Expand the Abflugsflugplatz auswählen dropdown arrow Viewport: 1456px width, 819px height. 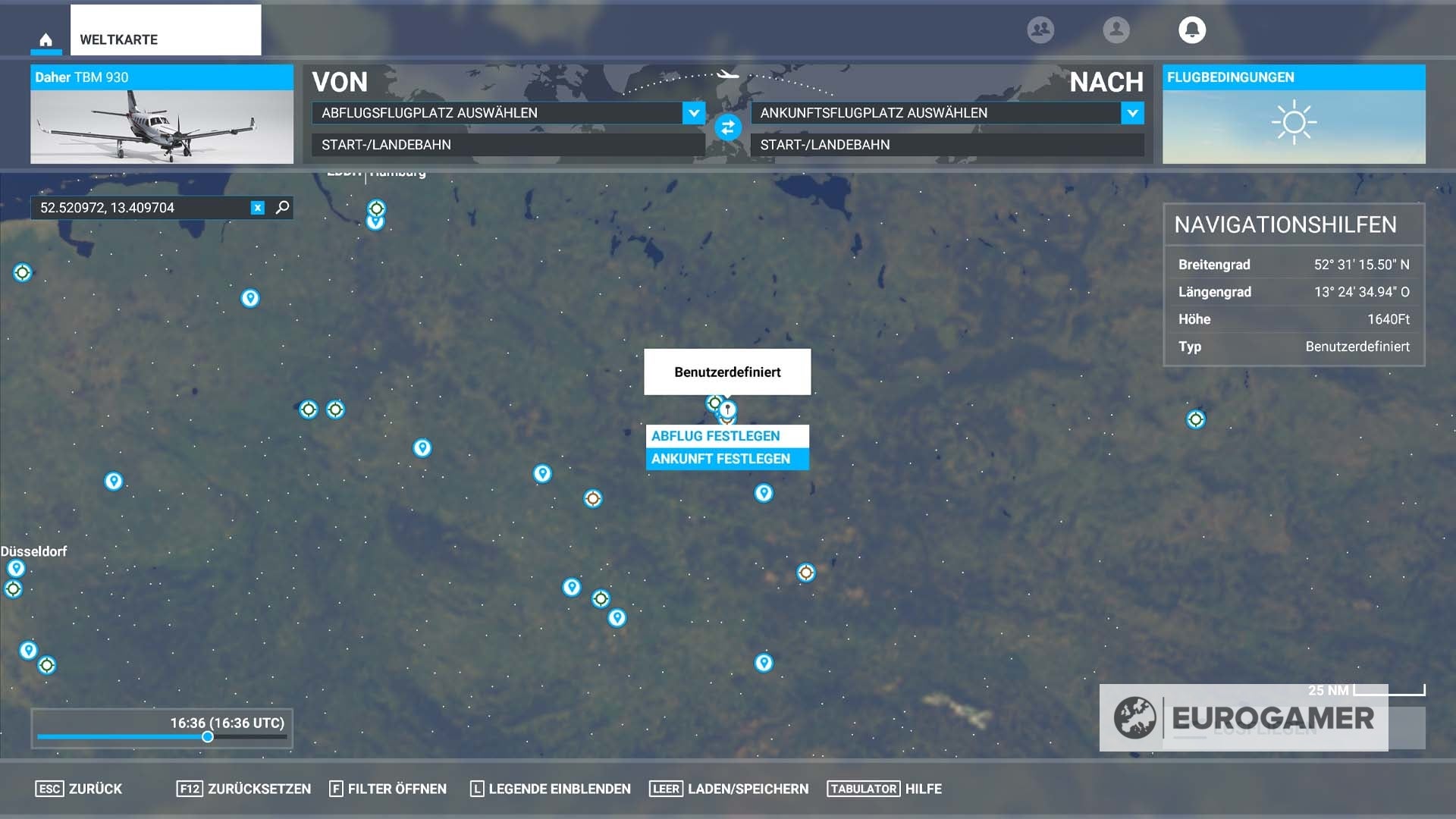[x=693, y=113]
